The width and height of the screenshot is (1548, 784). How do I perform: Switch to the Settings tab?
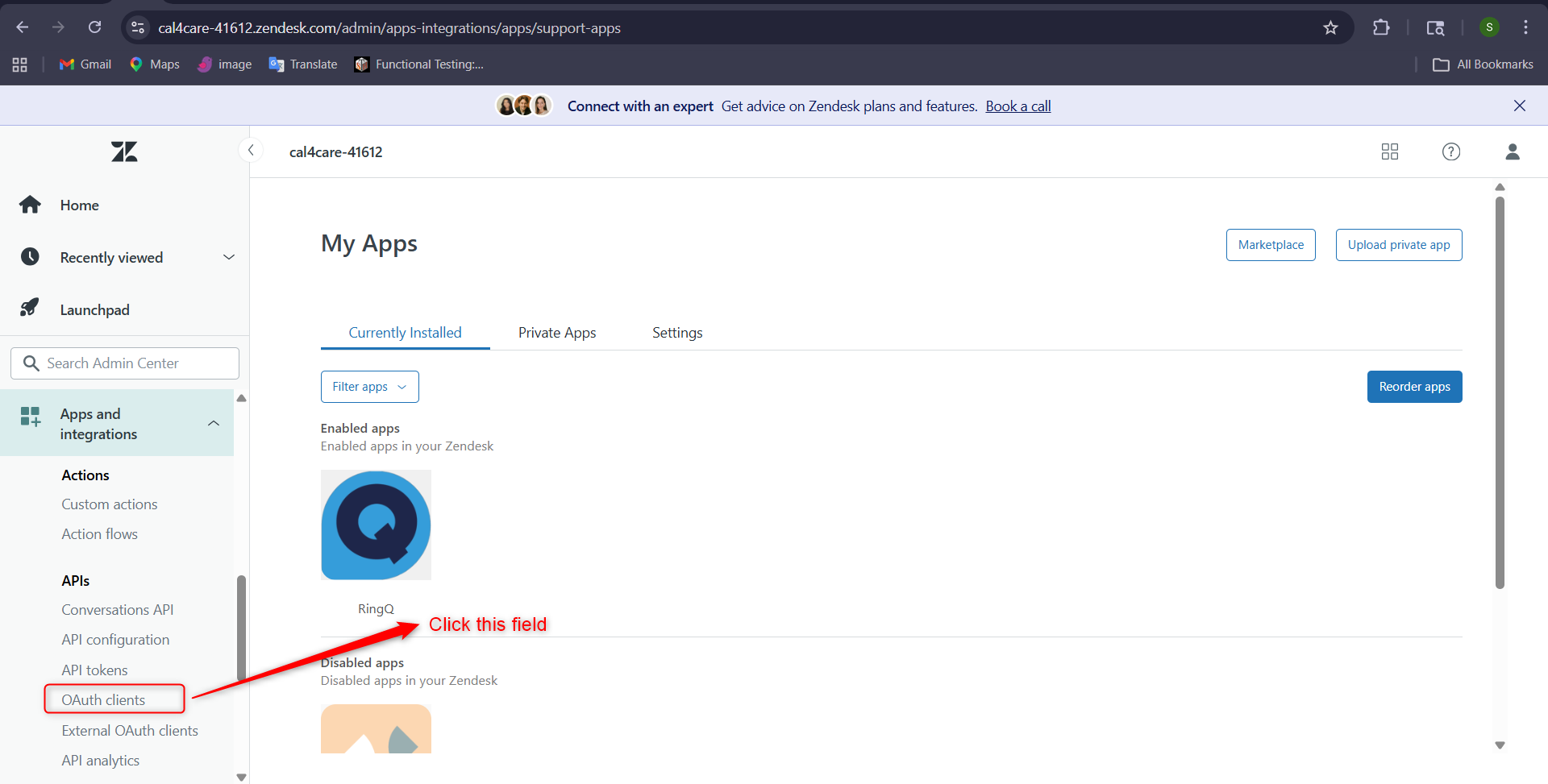click(677, 333)
